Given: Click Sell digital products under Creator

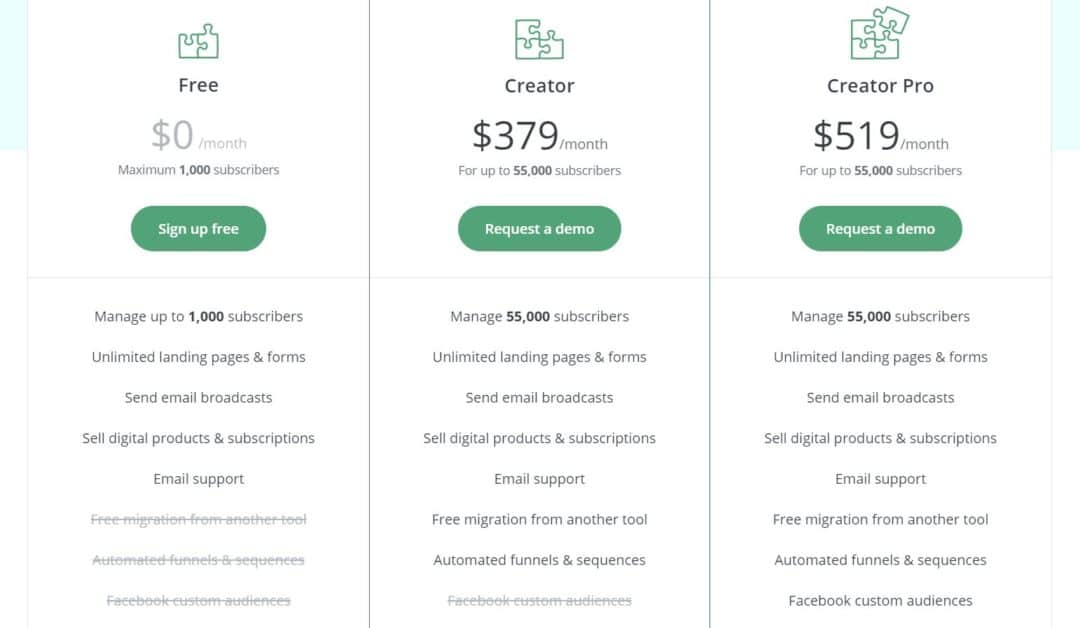Looking at the screenshot, I should point(539,438).
